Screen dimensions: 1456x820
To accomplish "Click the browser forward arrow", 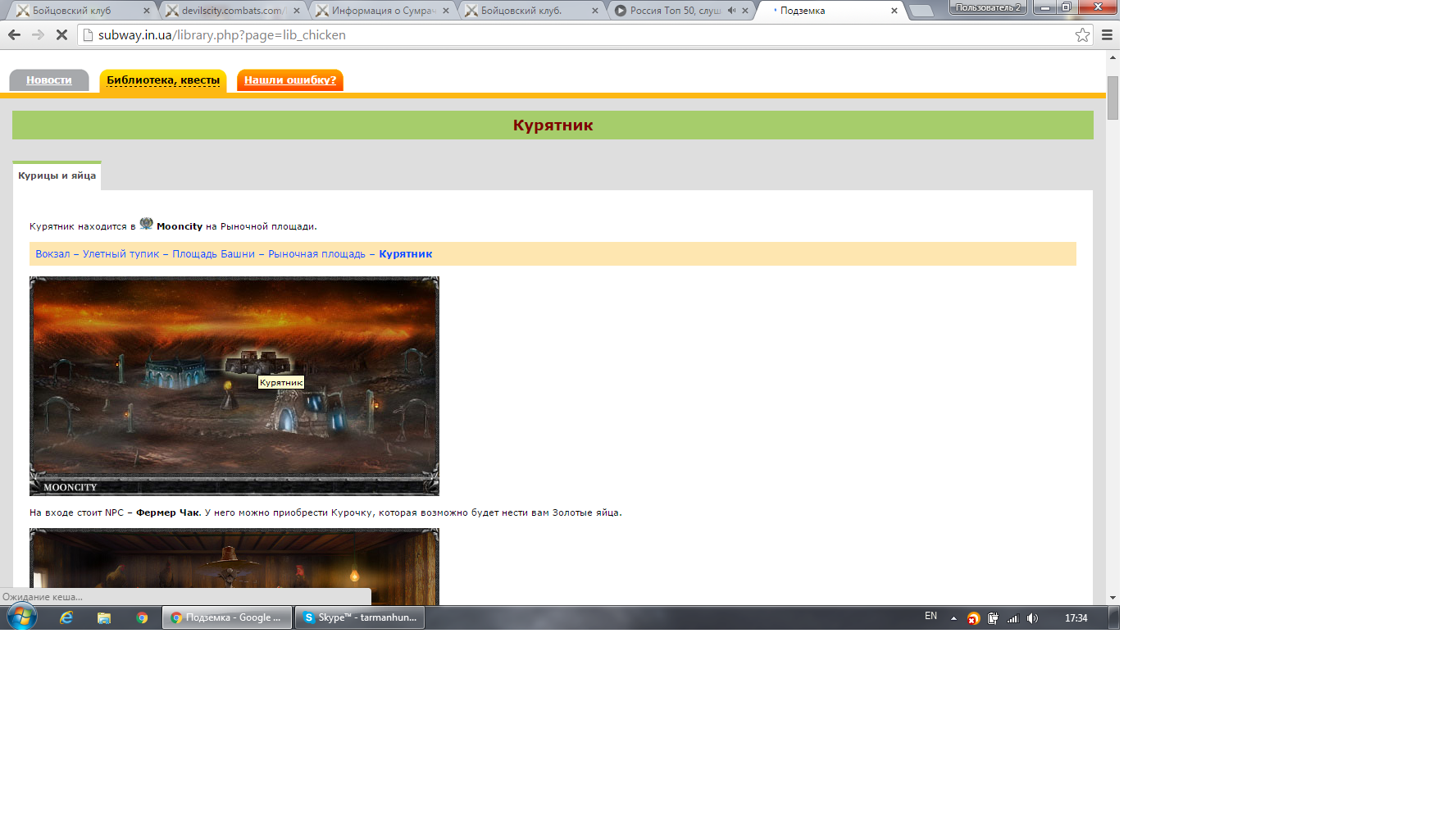I will pos(38,34).
